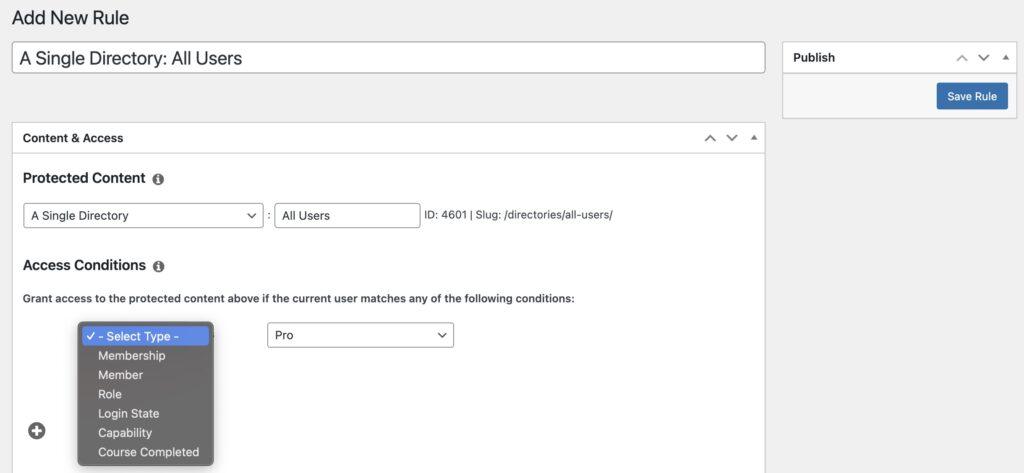Select the '- Select Type -' option
This screenshot has width=1024, height=473.
pos(146,336)
